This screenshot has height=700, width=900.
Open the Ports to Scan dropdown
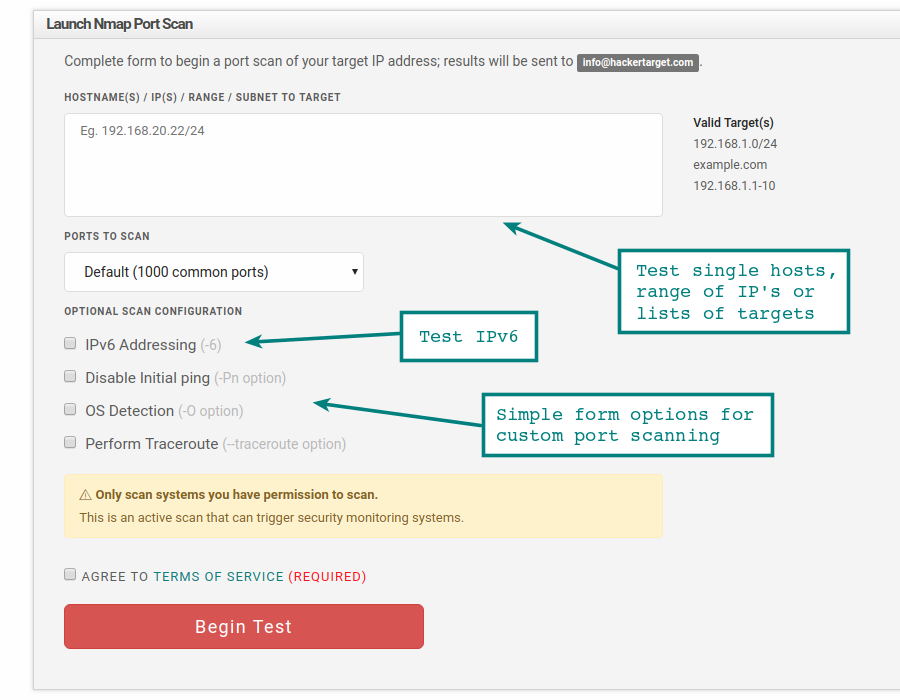coord(214,272)
